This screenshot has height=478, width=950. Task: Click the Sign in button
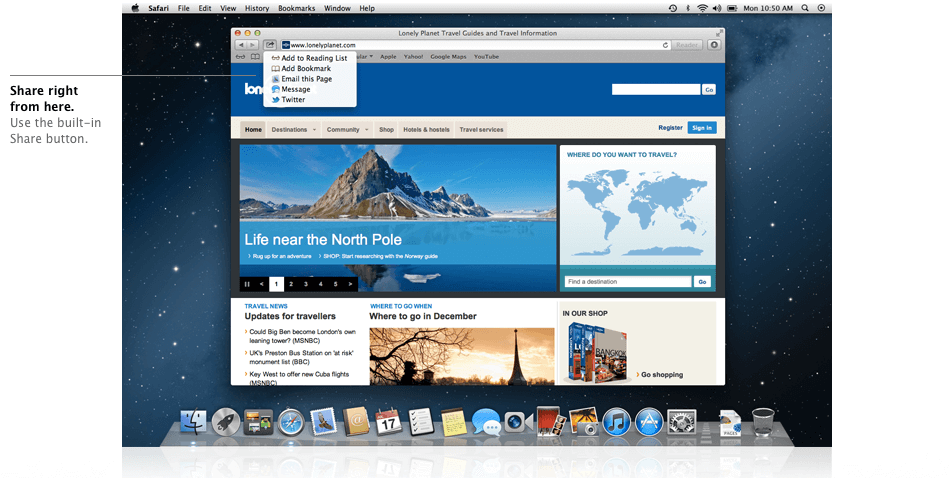702,128
